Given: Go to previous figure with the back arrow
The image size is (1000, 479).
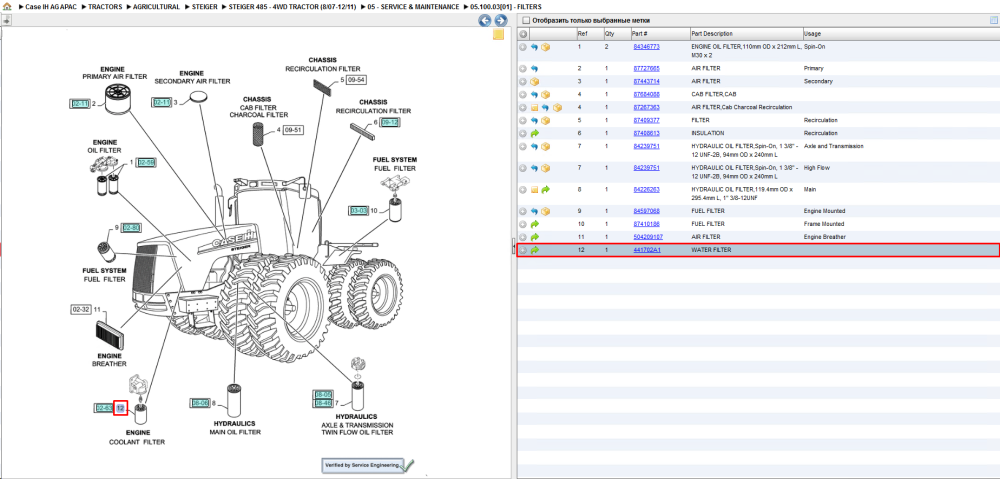Looking at the screenshot, I should pos(485,20).
